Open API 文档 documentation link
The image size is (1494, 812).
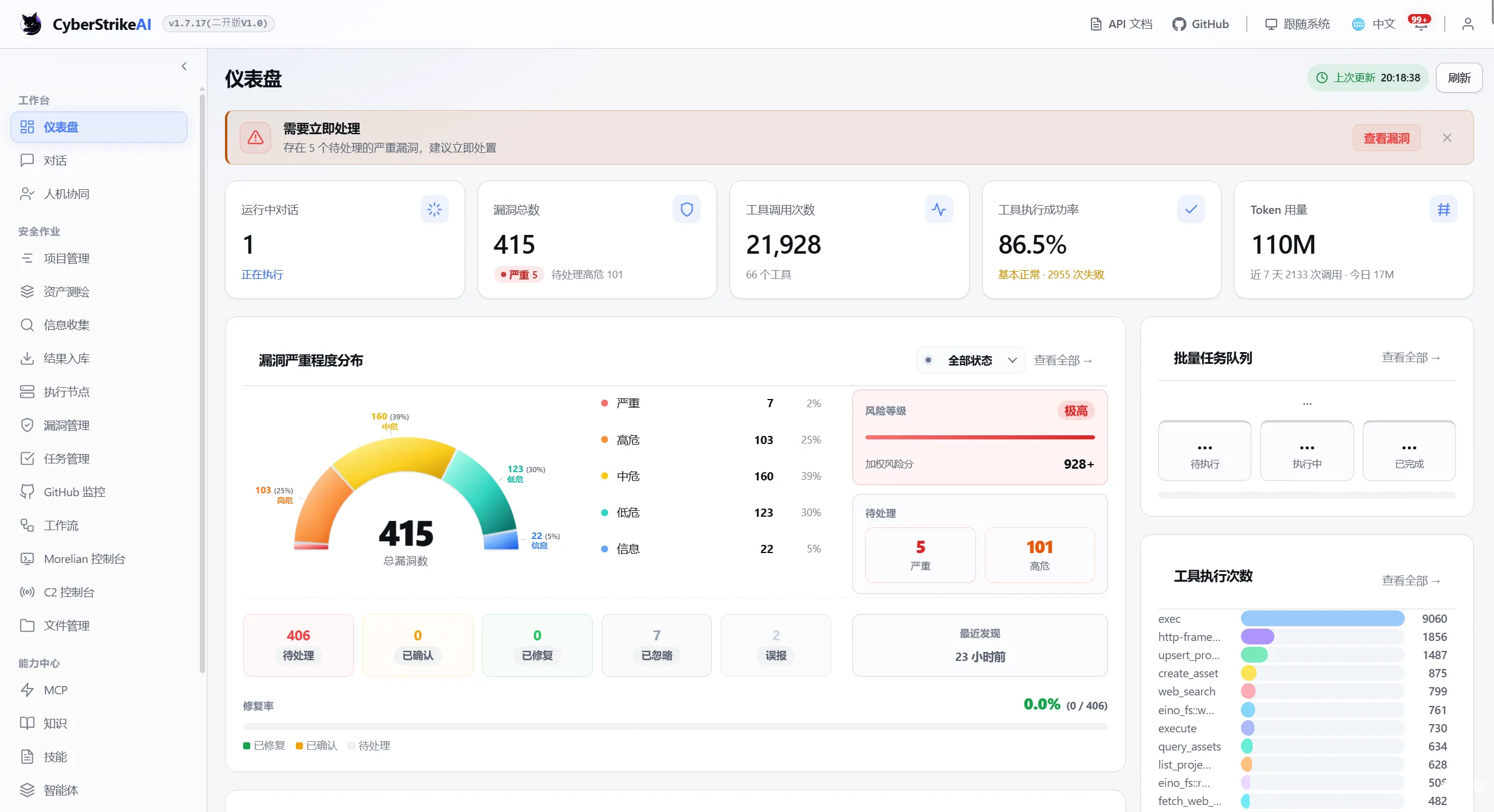coord(1121,24)
